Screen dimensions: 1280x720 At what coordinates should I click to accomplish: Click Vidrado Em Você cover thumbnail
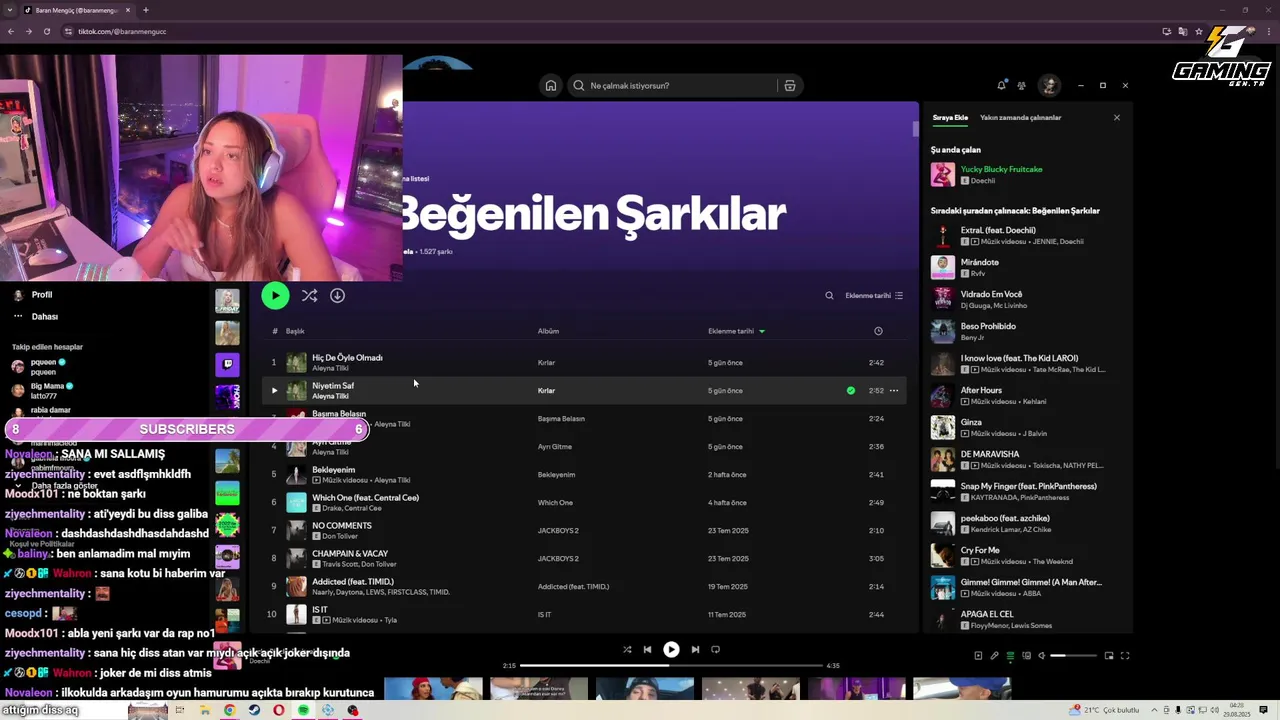943,299
